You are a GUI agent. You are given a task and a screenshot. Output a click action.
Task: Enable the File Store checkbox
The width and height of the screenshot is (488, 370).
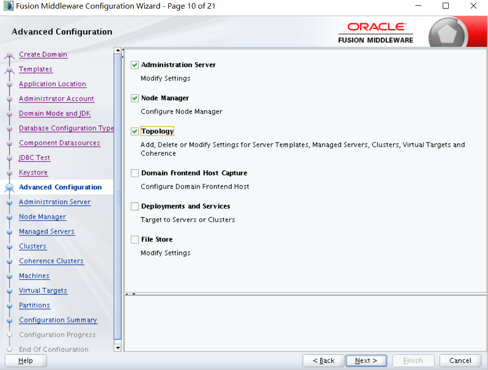135,239
